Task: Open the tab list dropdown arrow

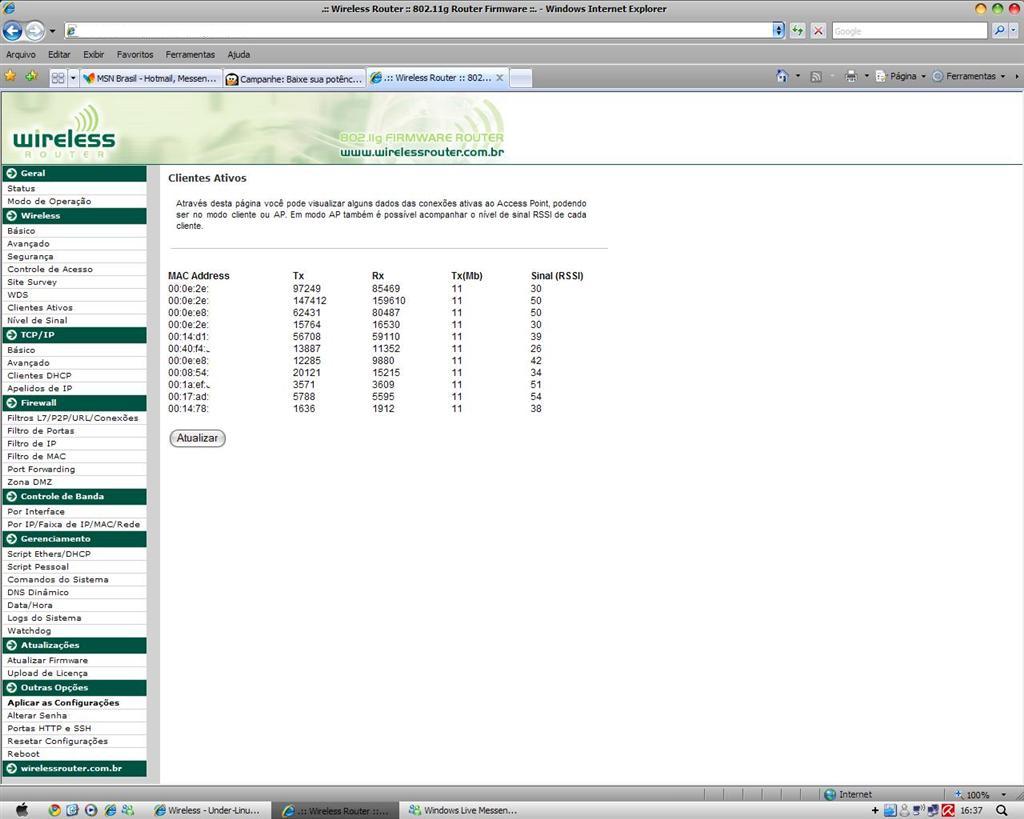Action: click(72, 78)
